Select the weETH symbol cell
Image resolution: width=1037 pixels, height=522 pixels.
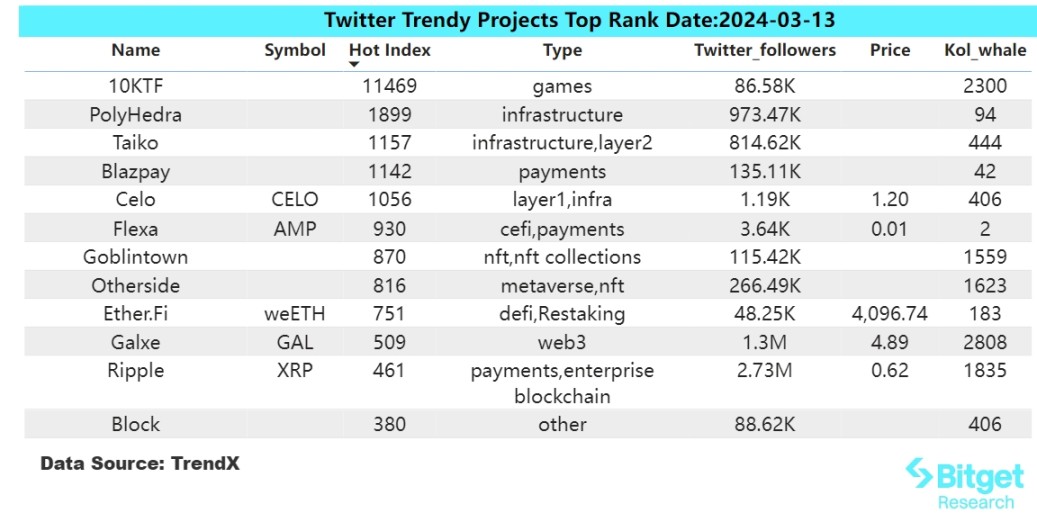tap(294, 314)
